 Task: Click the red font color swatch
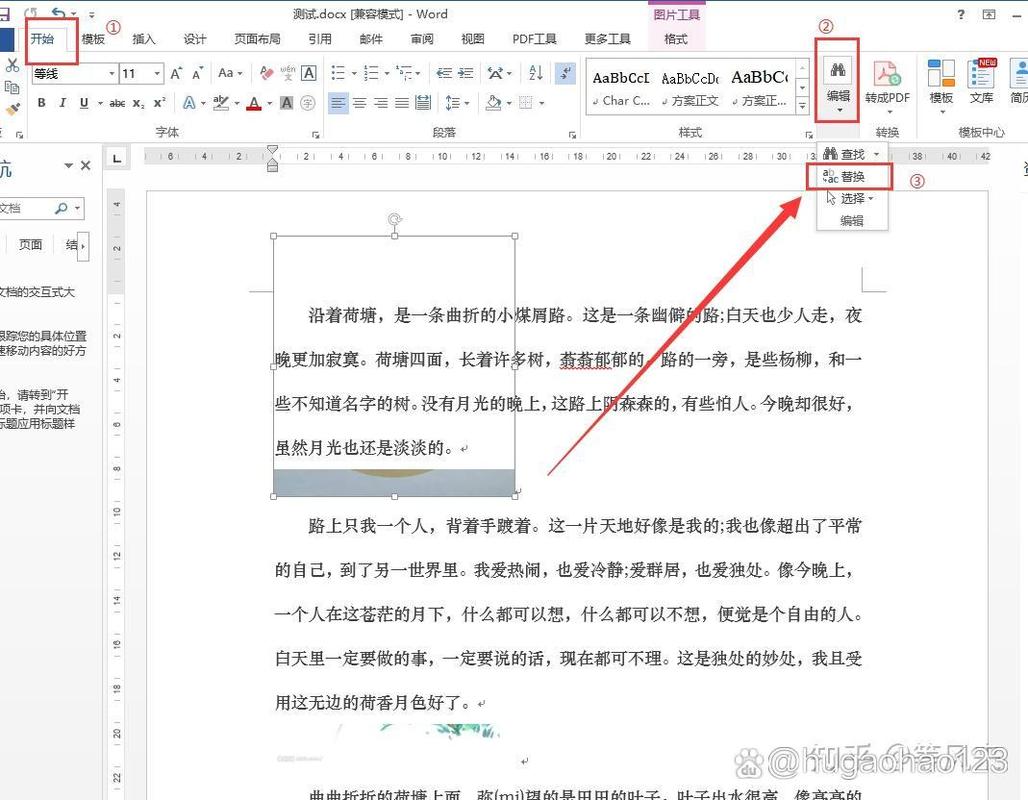tap(254, 103)
